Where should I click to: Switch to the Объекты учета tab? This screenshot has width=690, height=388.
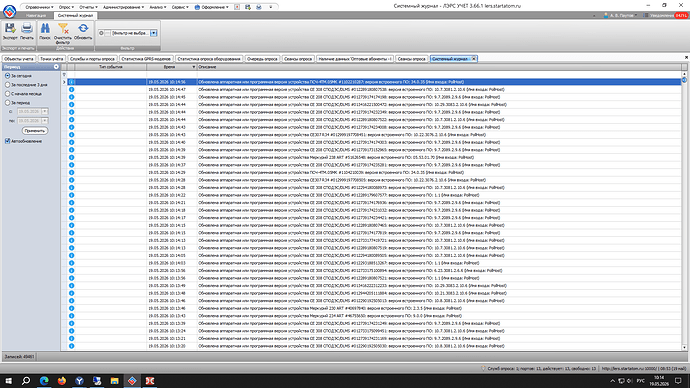(18, 59)
